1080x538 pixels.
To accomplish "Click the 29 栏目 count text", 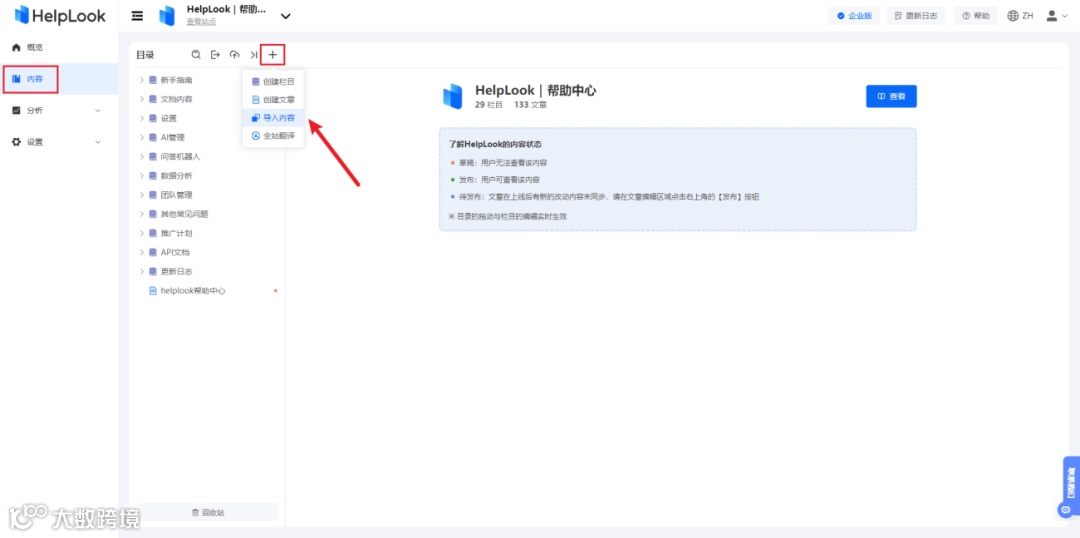I will [489, 105].
